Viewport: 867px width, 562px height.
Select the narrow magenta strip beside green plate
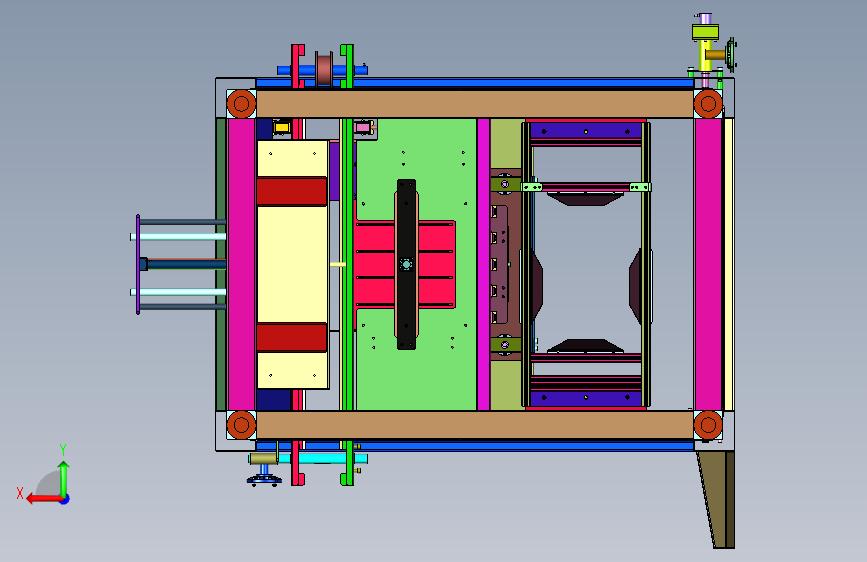click(483, 264)
